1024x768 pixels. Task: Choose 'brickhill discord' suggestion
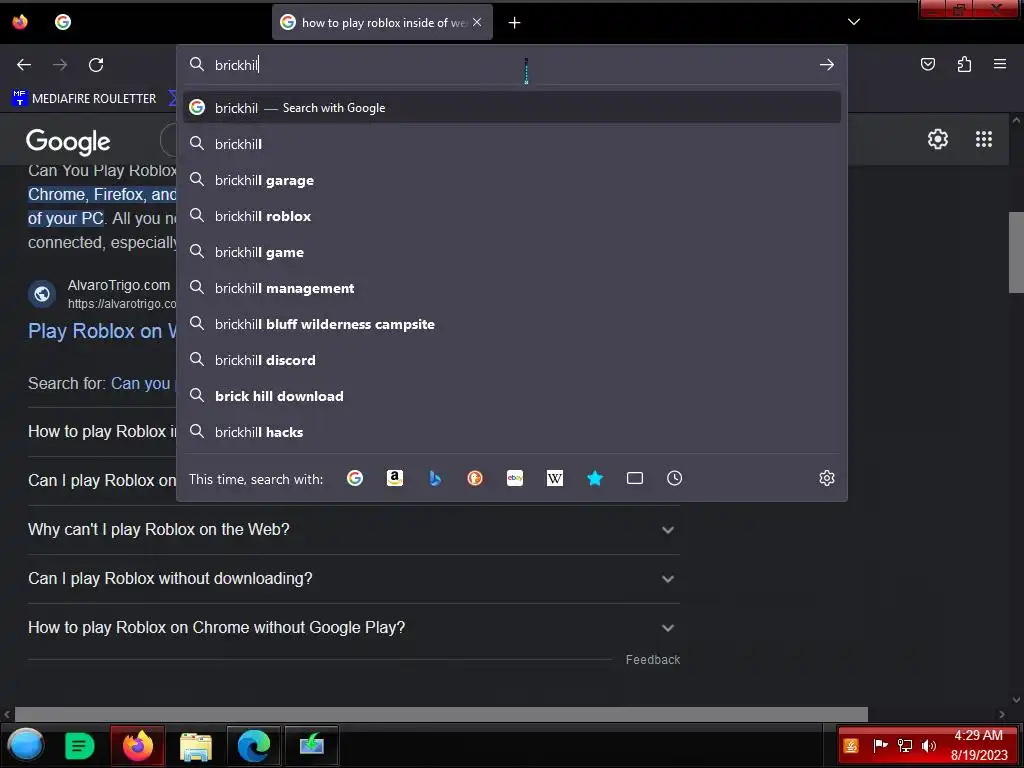click(x=512, y=360)
